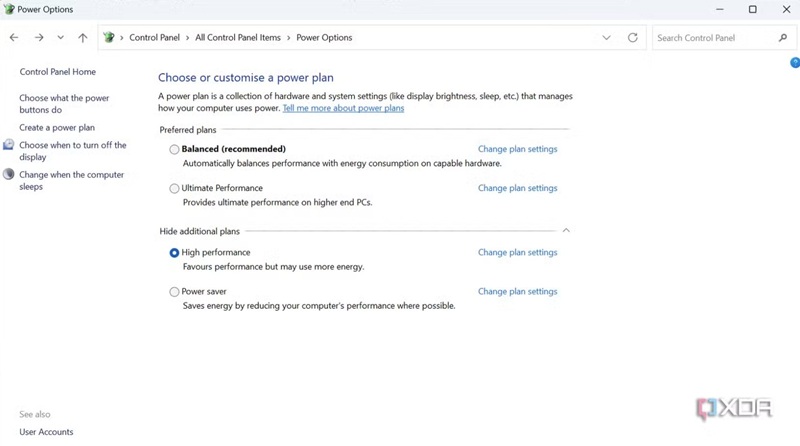Select the Ultimate Performance plan
The image size is (800, 446).
pos(175,188)
